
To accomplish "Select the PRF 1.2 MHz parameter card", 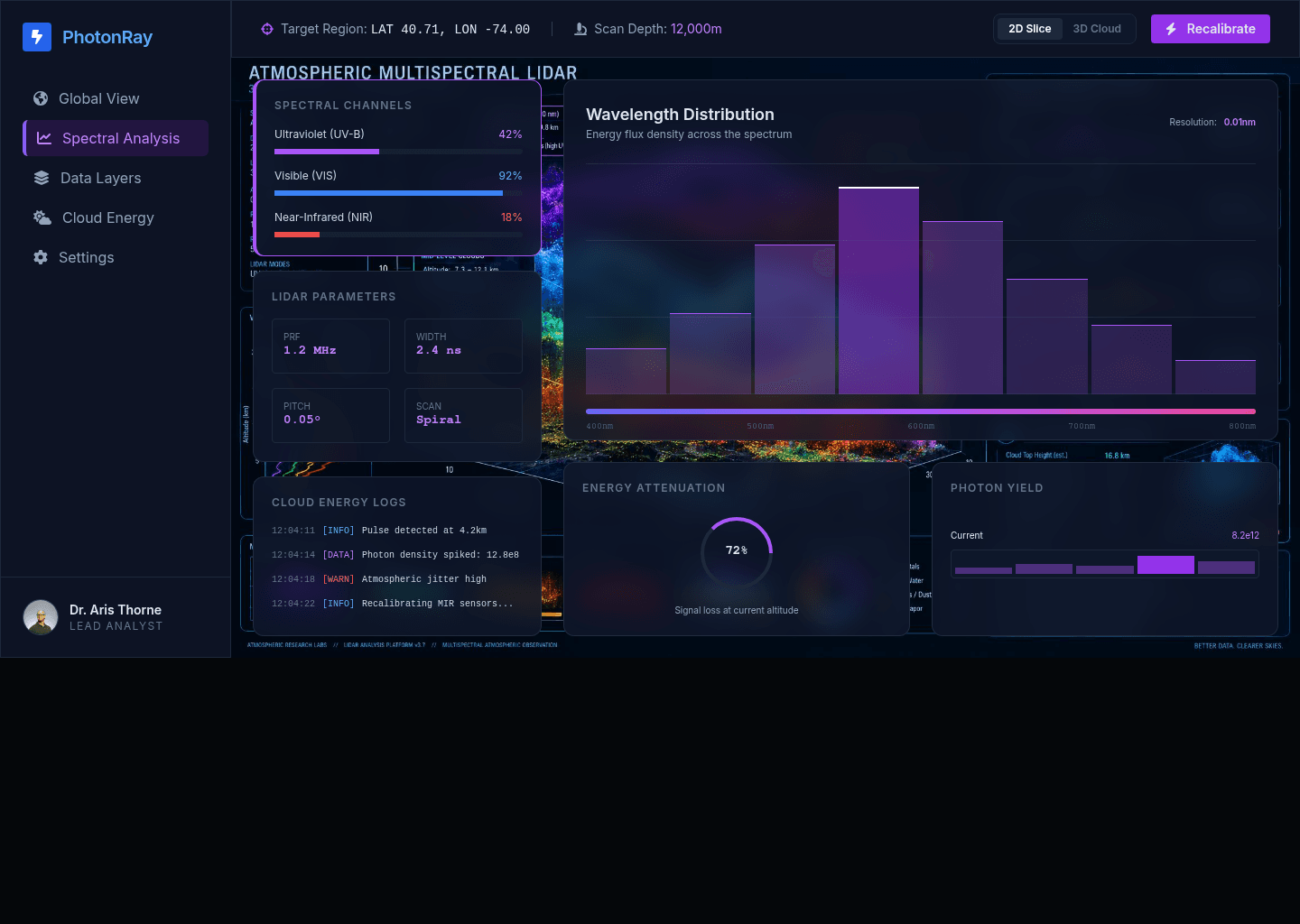I will coord(330,346).
